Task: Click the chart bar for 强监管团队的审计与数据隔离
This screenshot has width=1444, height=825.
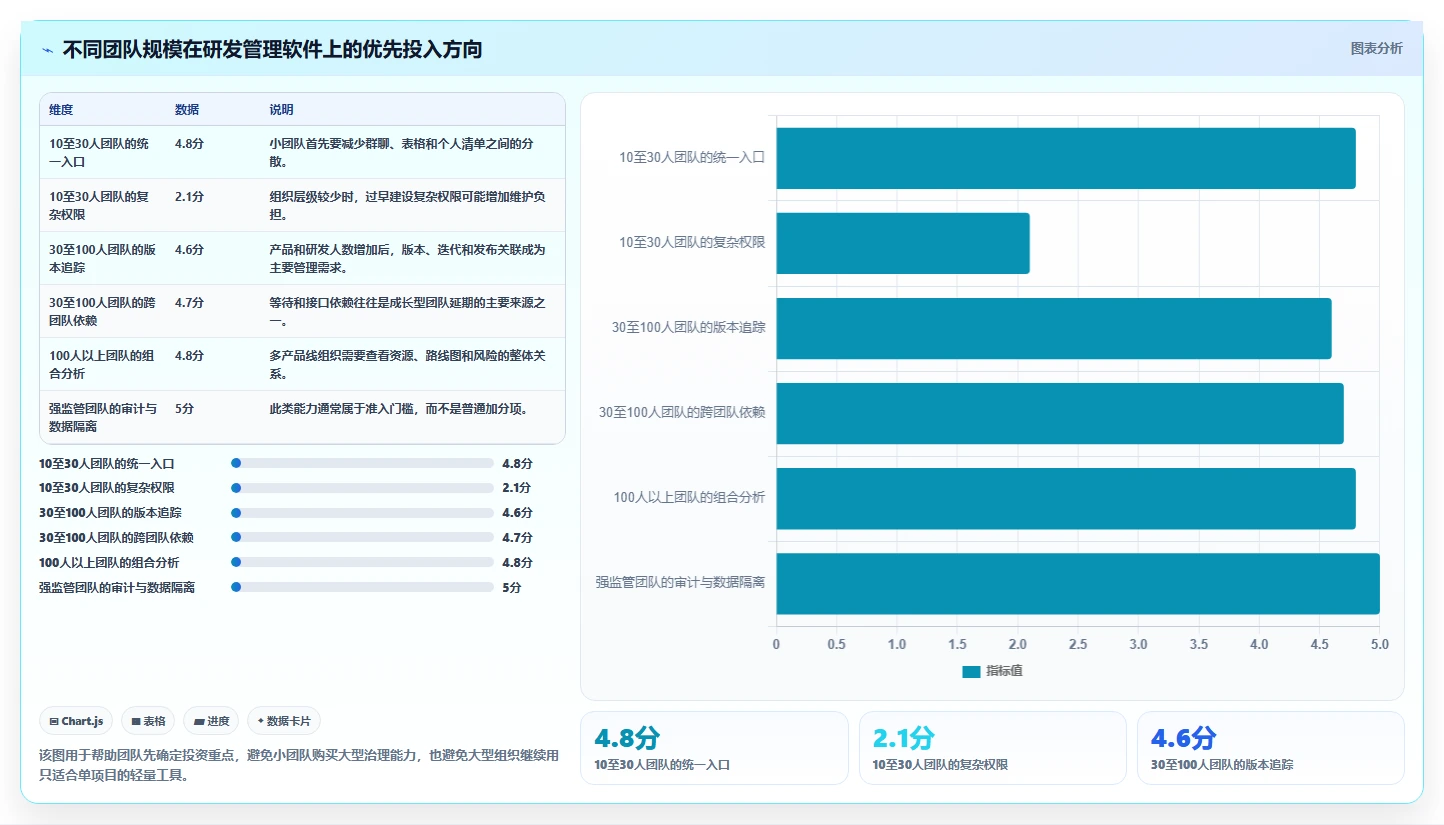Action: tap(1078, 583)
